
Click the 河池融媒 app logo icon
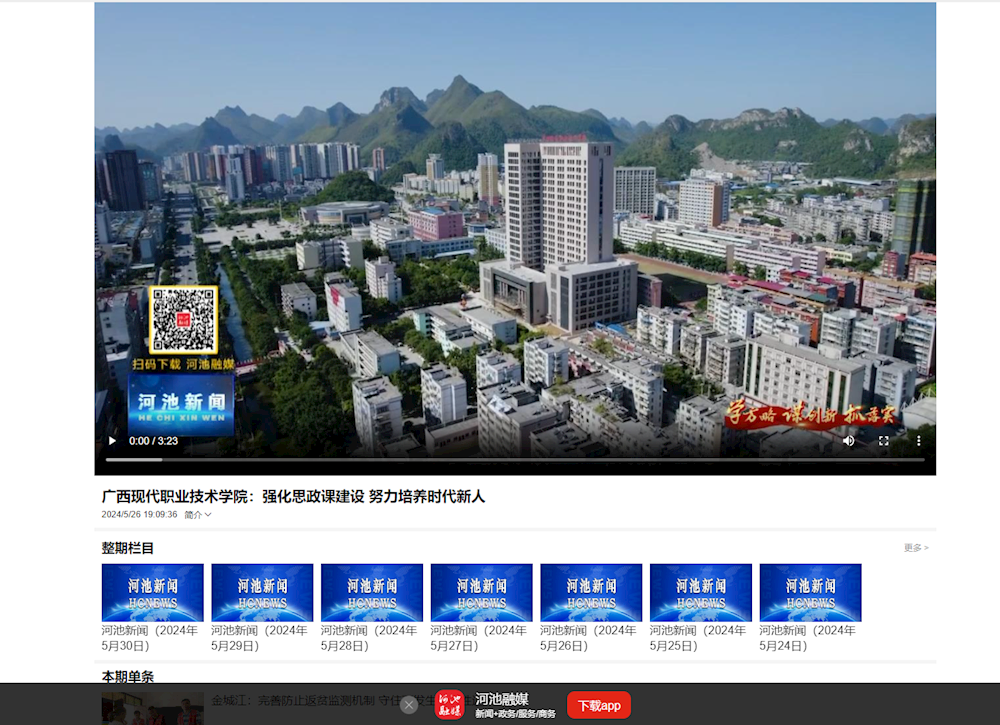(450, 705)
